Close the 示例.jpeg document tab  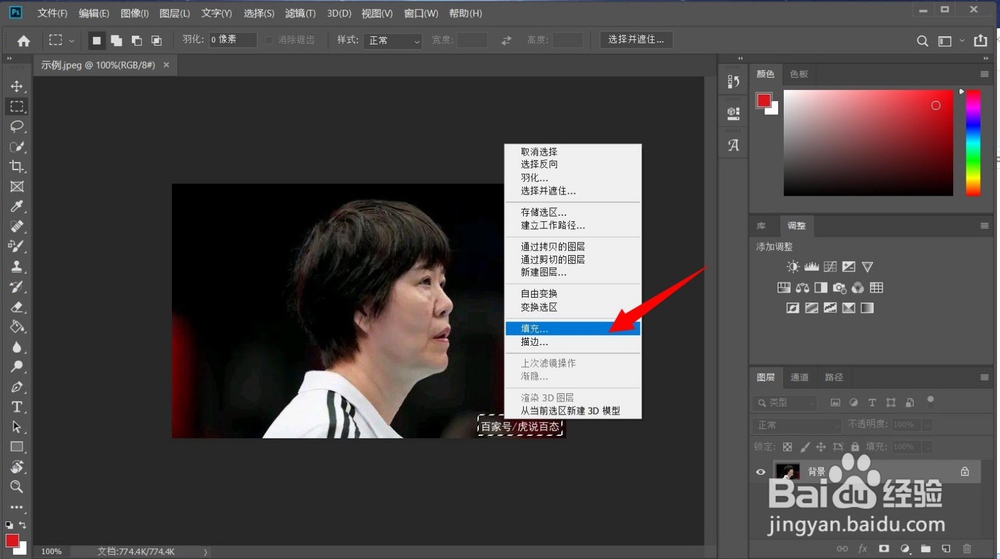pyautogui.click(x=166, y=65)
